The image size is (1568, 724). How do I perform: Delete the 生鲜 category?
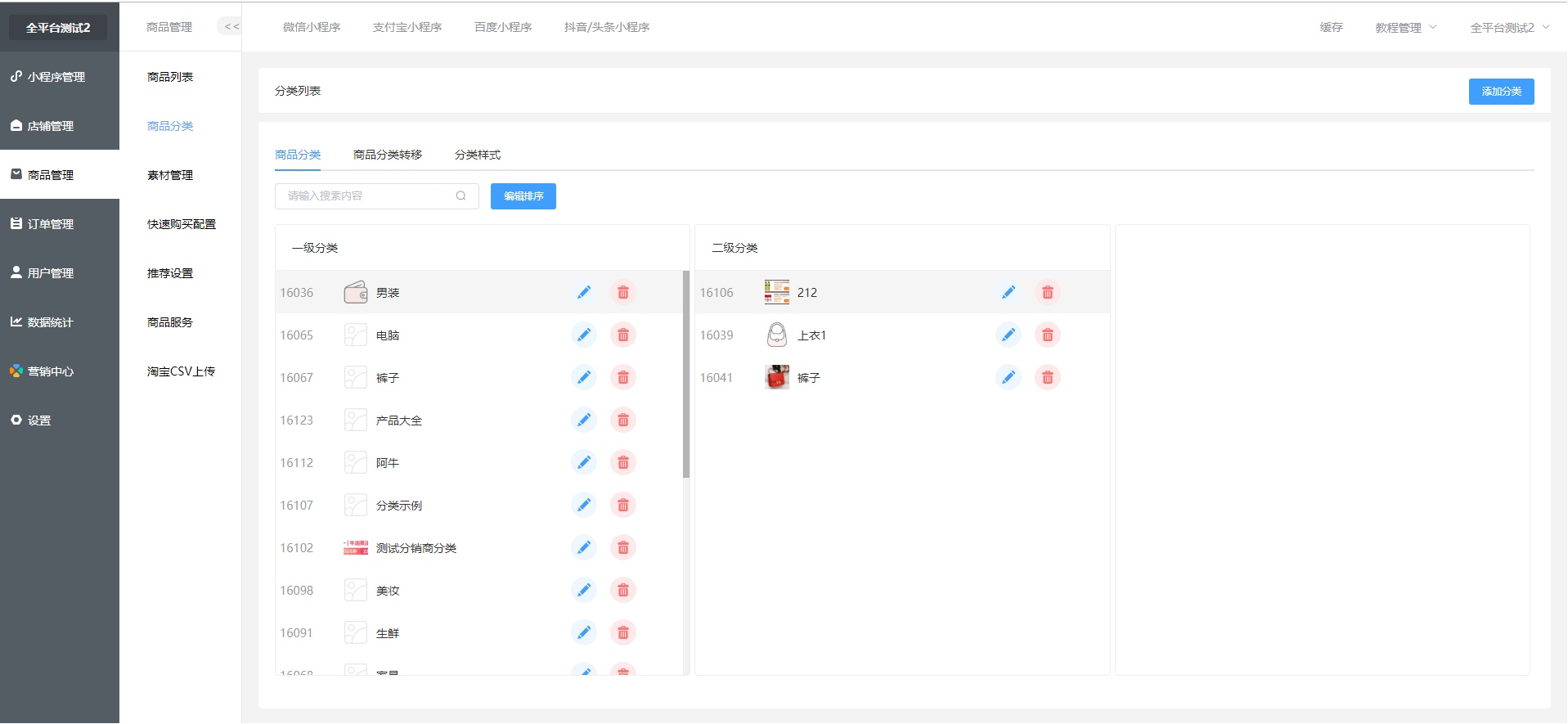point(623,632)
